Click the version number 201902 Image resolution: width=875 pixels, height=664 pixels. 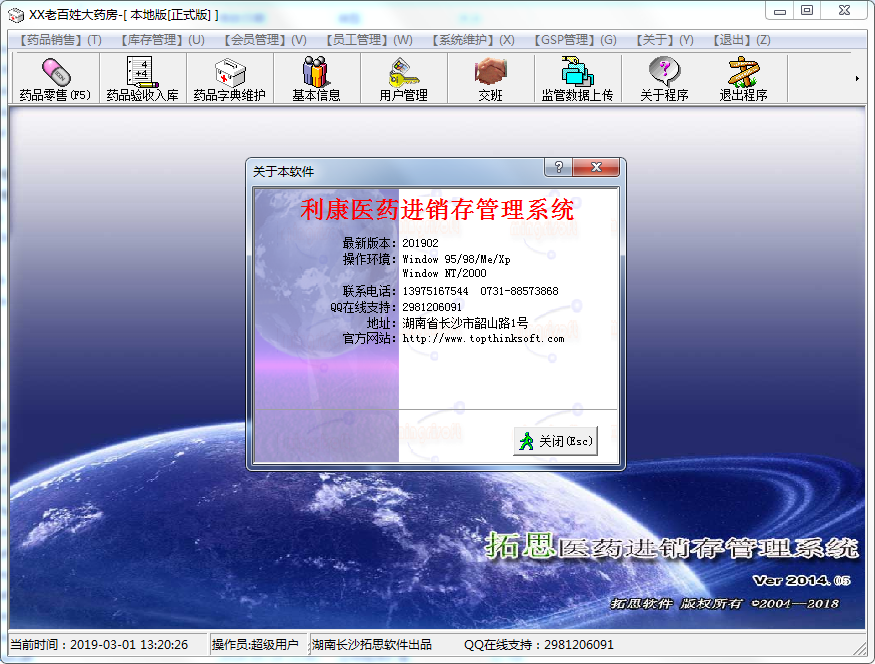tap(420, 243)
